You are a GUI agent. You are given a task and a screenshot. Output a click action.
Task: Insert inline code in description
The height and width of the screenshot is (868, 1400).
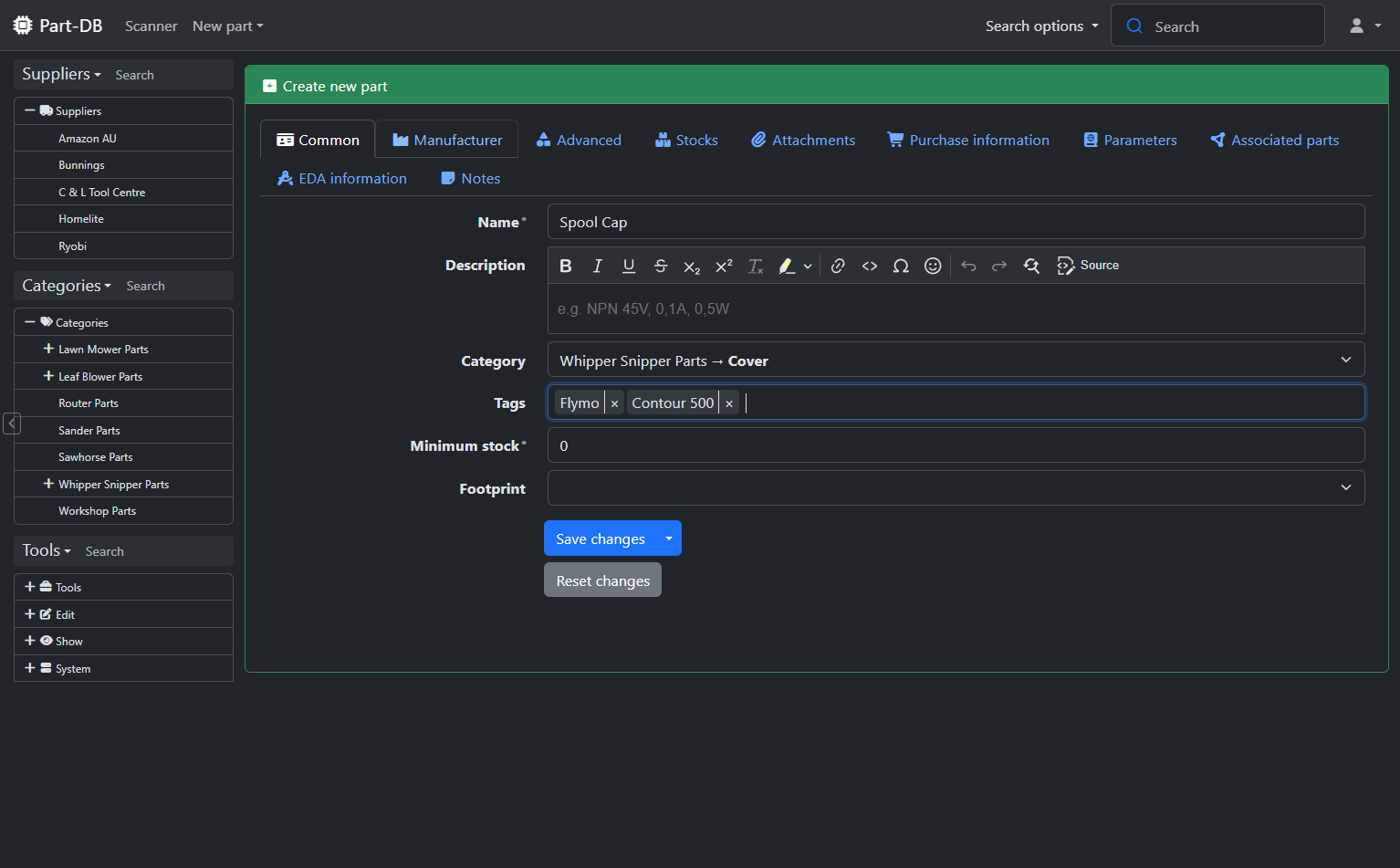tap(870, 266)
